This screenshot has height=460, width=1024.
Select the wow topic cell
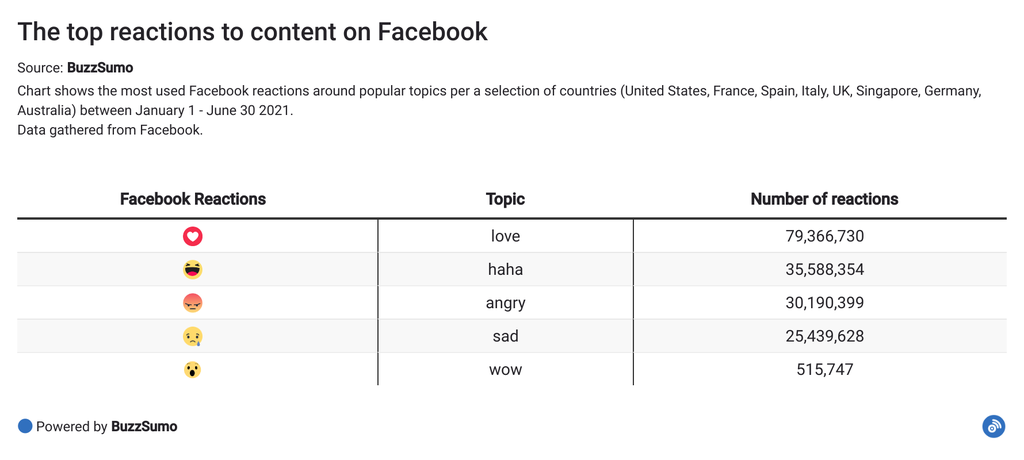(505, 370)
